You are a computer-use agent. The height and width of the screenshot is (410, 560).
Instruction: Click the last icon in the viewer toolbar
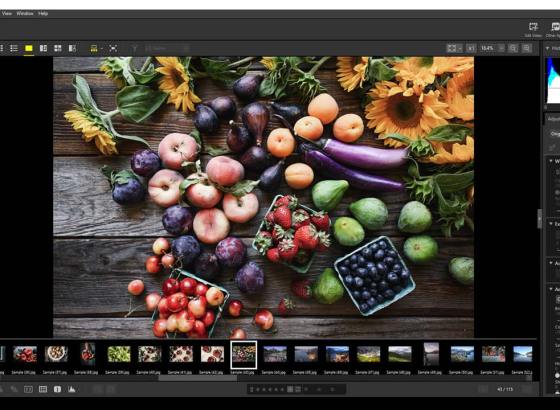click(x=527, y=48)
